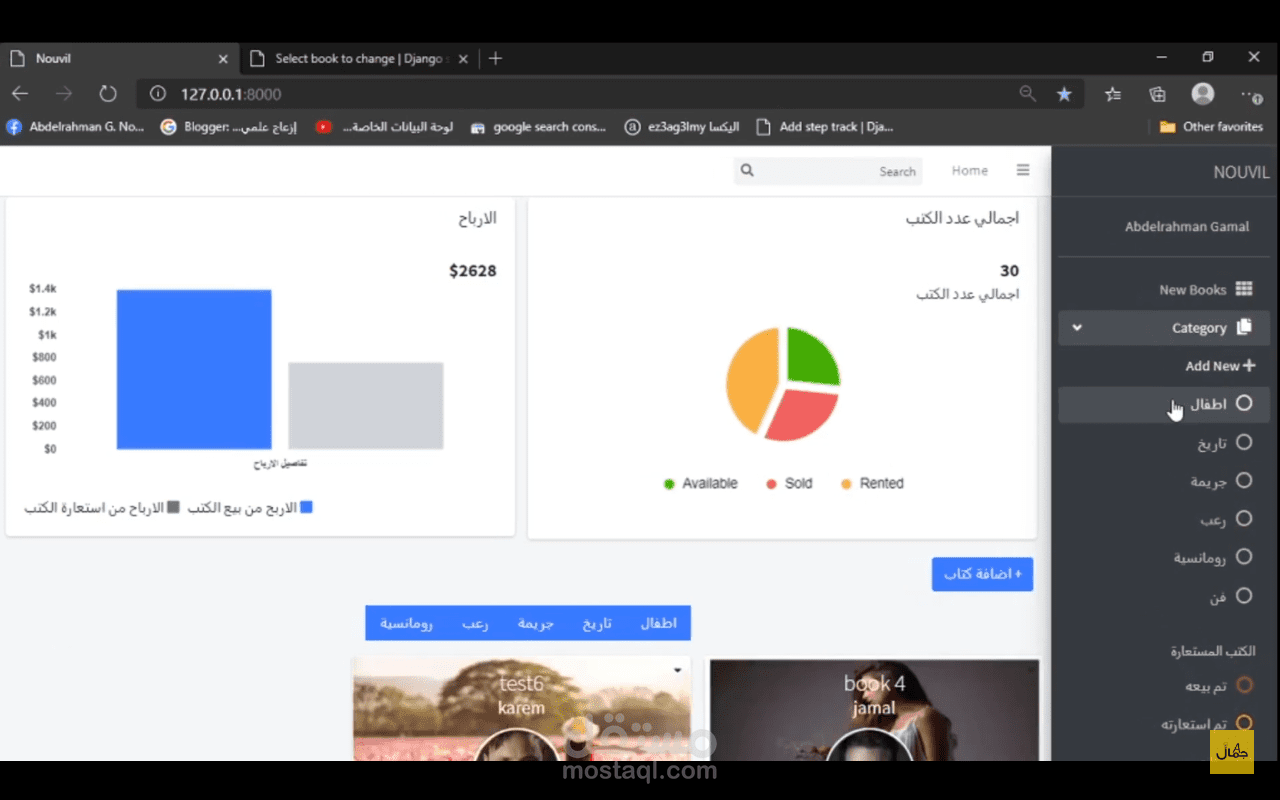Select تم بيعه sold books item

tap(1165, 686)
